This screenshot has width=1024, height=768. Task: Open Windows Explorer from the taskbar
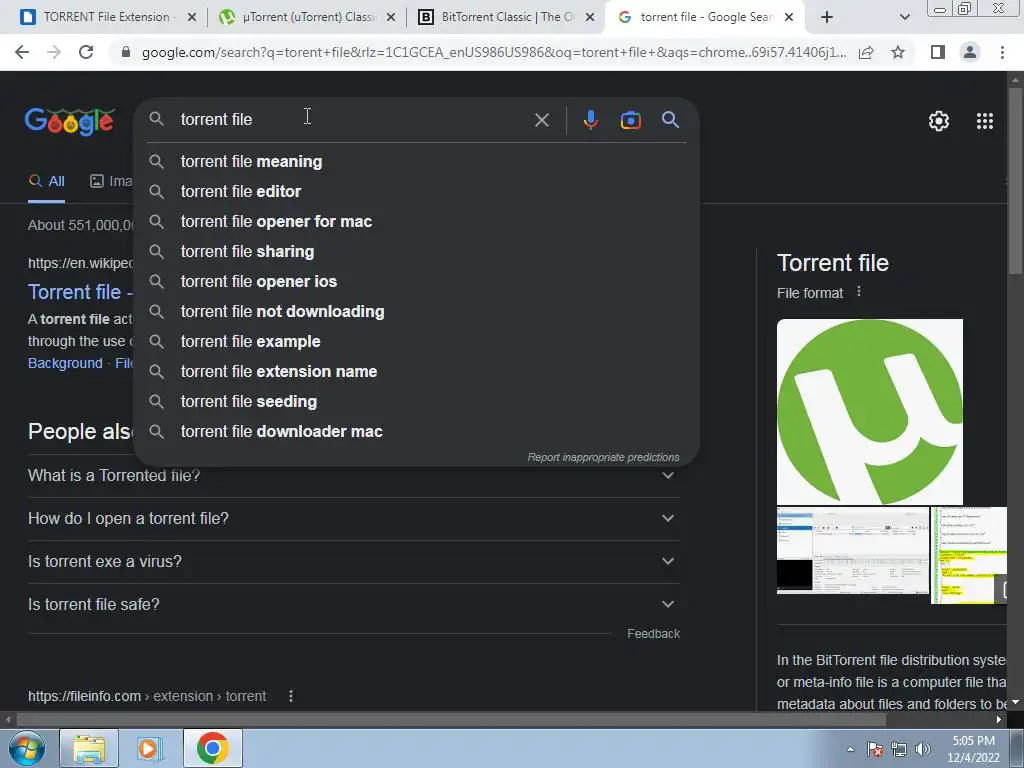coord(89,748)
